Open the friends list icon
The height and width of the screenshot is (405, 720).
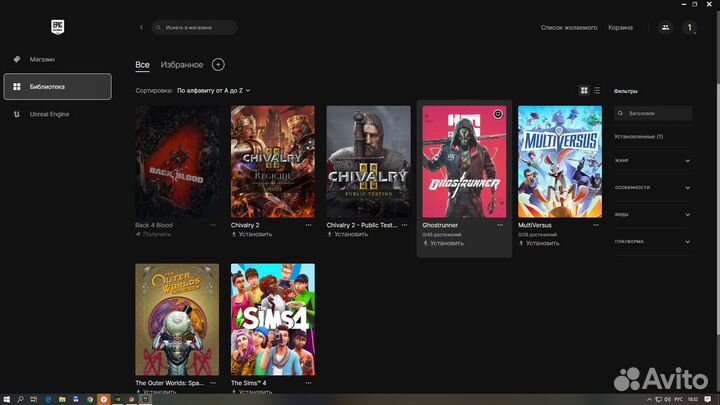coord(665,28)
